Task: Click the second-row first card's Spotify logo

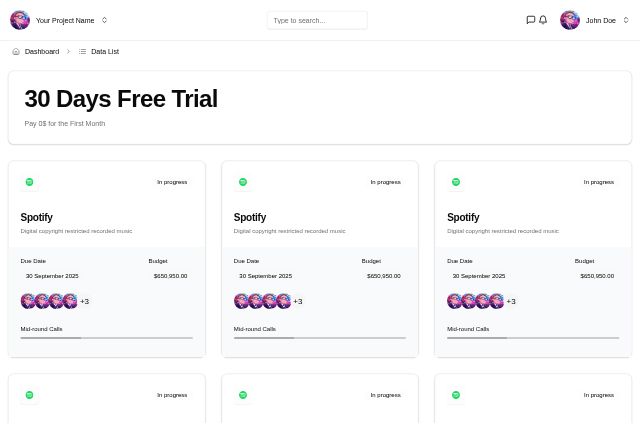Action: [29, 395]
